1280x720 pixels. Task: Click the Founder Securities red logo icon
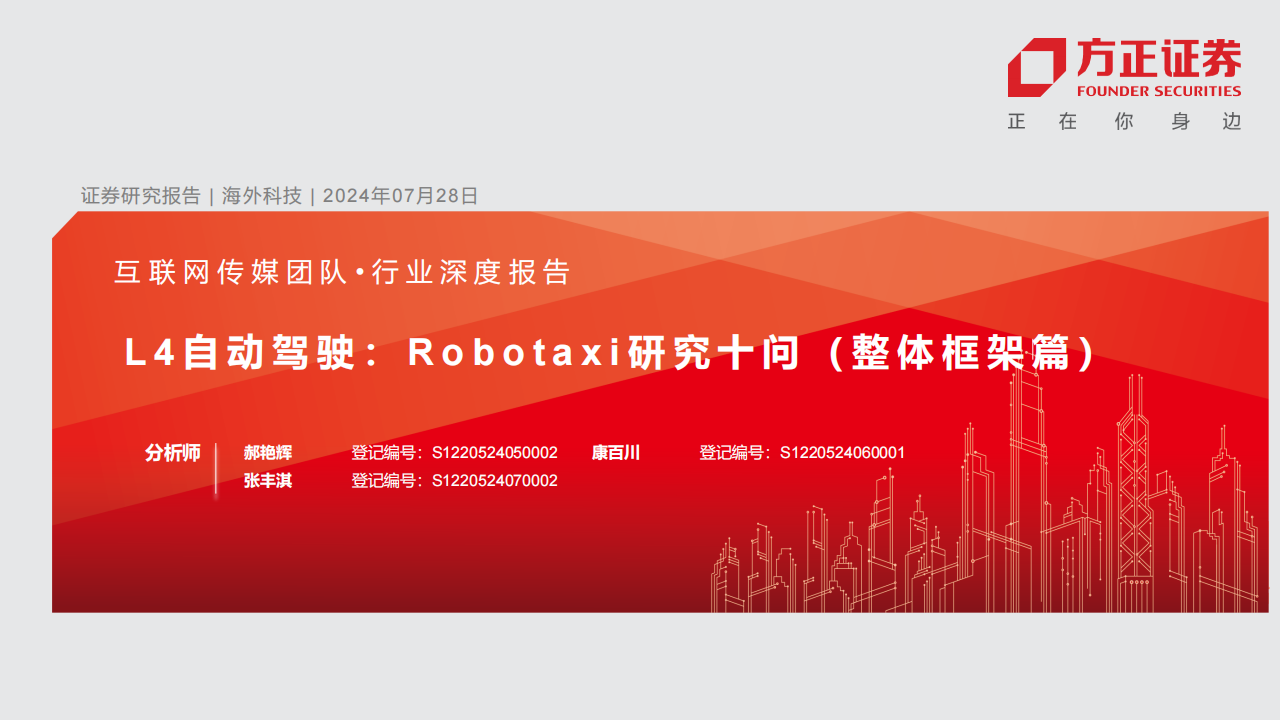pos(1037,67)
